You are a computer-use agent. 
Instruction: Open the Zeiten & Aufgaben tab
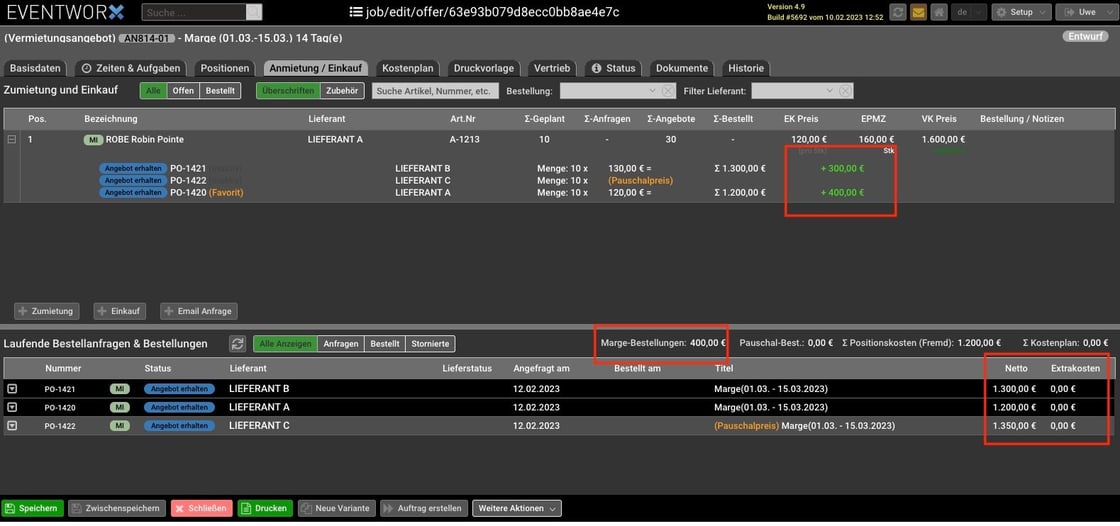131,68
